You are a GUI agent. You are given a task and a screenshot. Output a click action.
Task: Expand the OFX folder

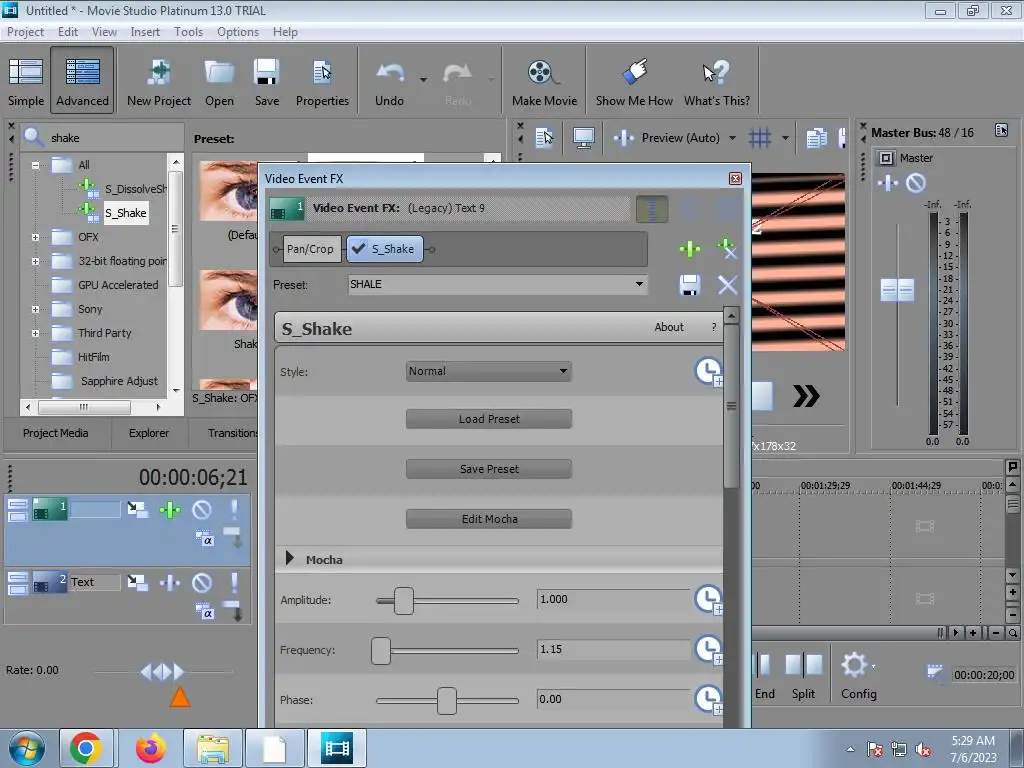(35, 237)
